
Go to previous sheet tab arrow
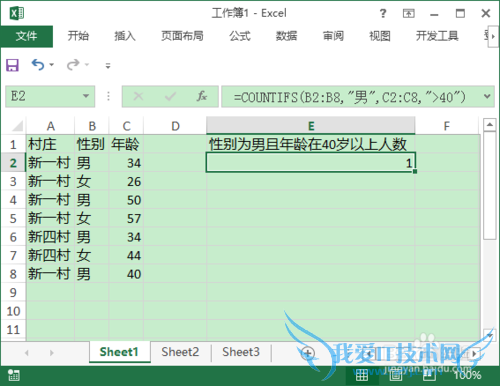coord(27,353)
